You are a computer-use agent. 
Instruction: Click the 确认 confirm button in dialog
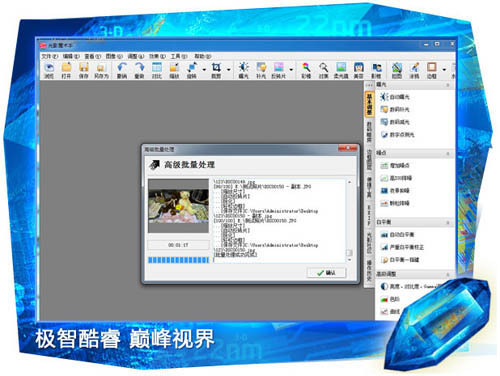click(327, 273)
